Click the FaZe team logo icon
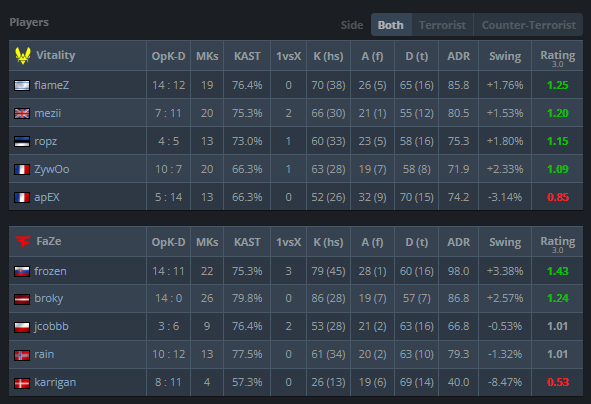591x404 pixels. (x=23, y=241)
